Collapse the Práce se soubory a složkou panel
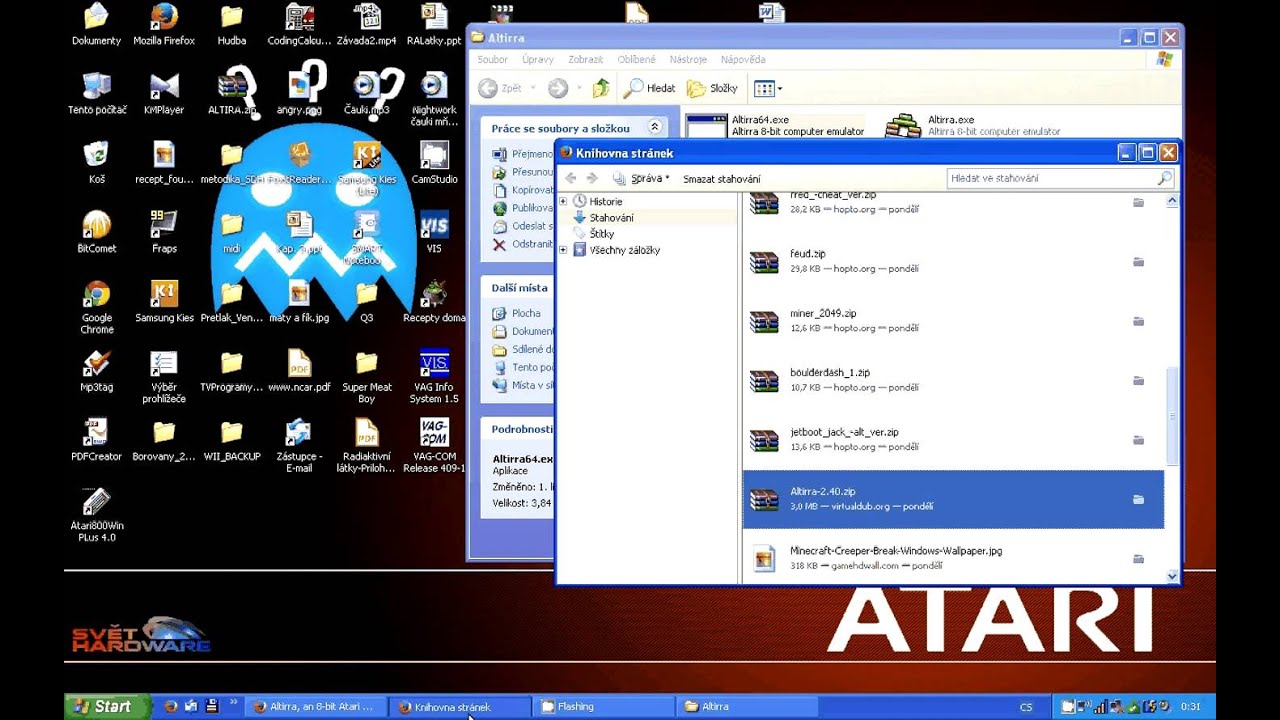Viewport: 1280px width, 720px height. [654, 128]
